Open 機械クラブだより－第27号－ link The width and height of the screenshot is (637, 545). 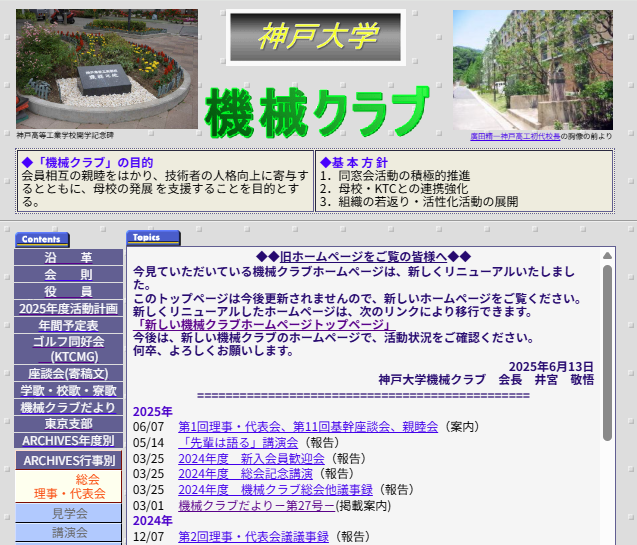pos(256,506)
